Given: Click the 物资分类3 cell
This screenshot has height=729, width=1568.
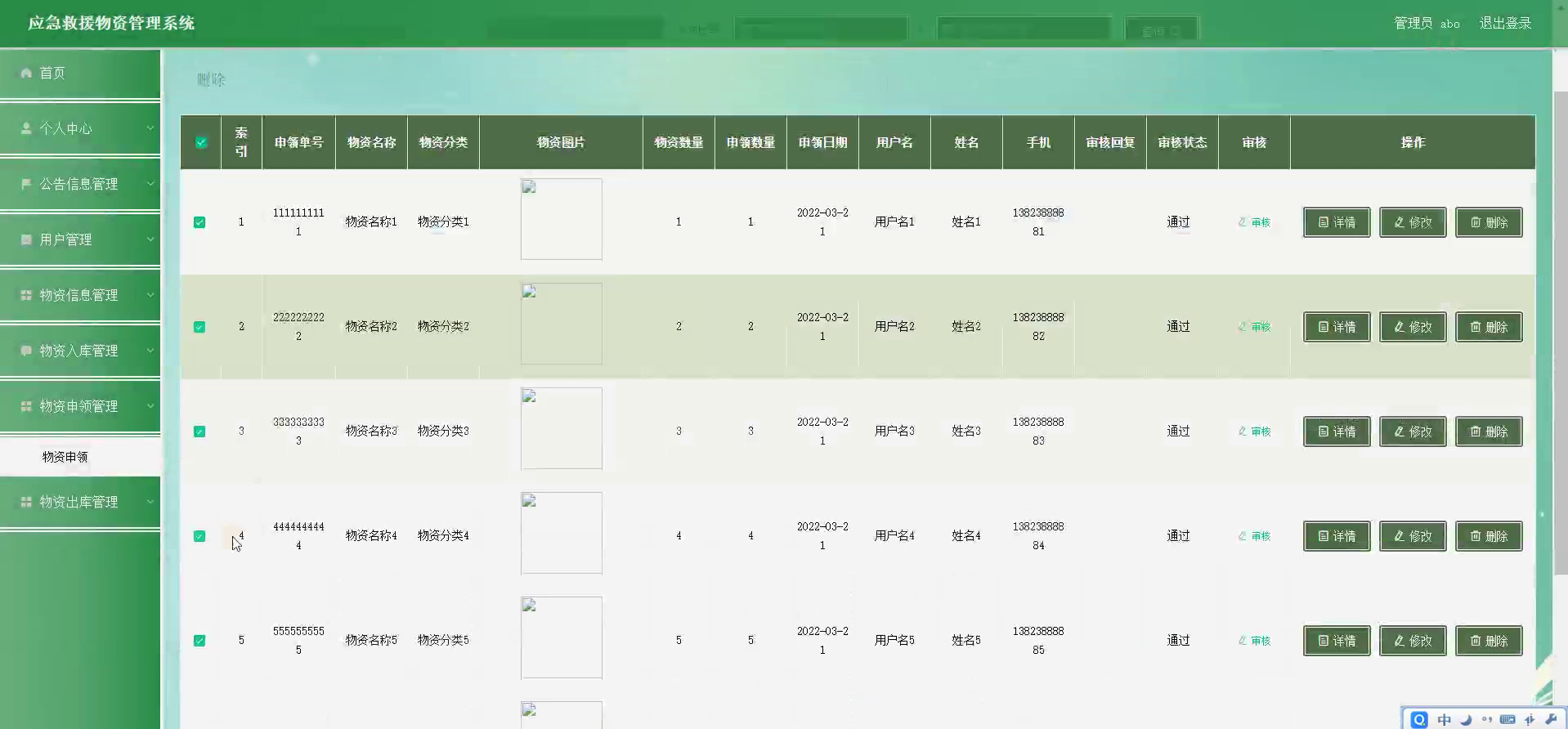Looking at the screenshot, I should tap(443, 431).
